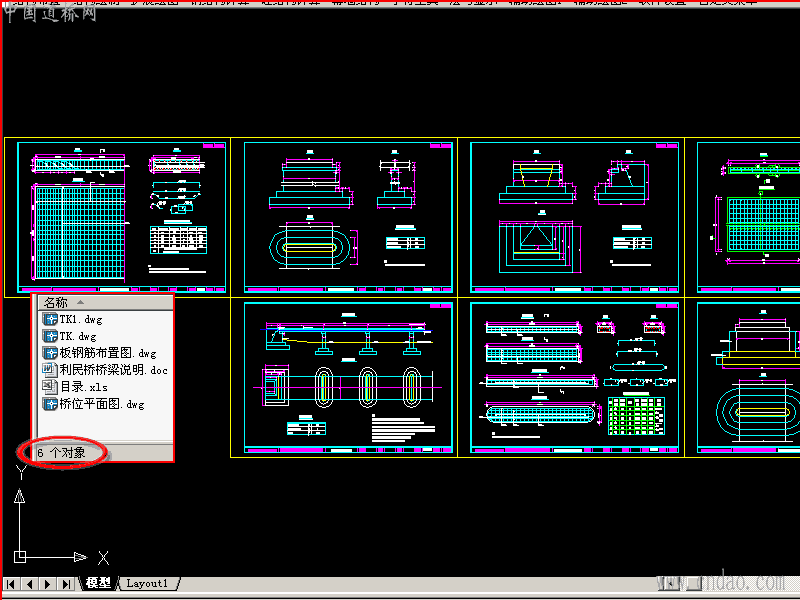The height and width of the screenshot is (600, 800).
Task: Select the 利民桥桥梁说明.doc file name
Action: pos(113,370)
